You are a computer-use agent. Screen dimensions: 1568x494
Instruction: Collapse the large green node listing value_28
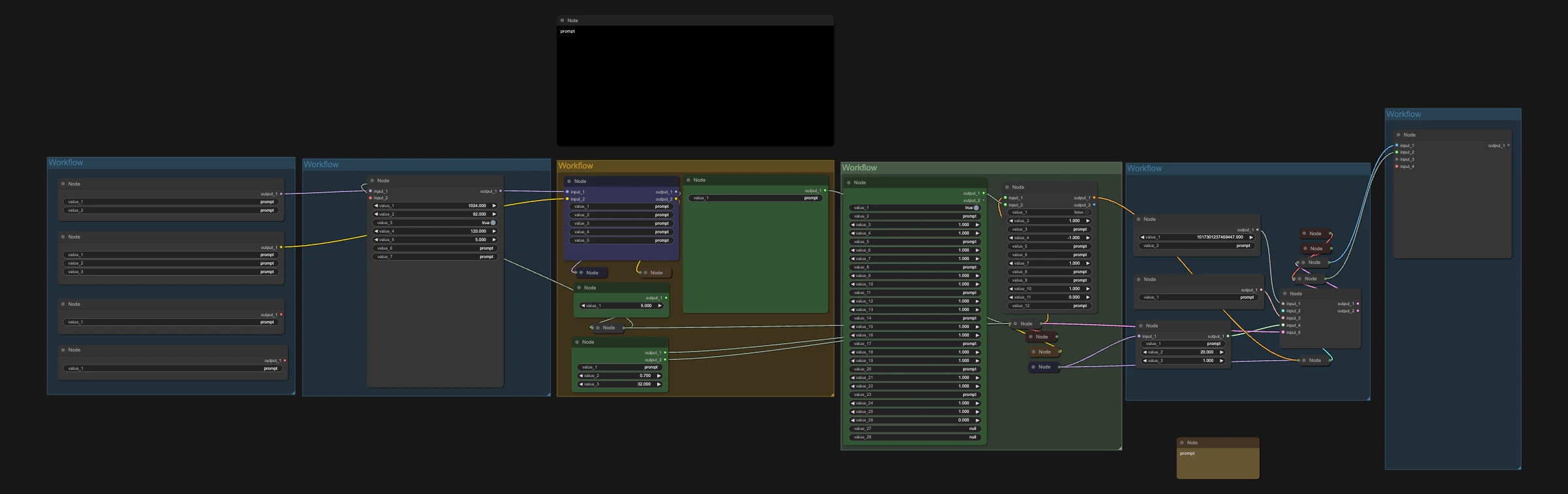pyautogui.click(x=849, y=182)
